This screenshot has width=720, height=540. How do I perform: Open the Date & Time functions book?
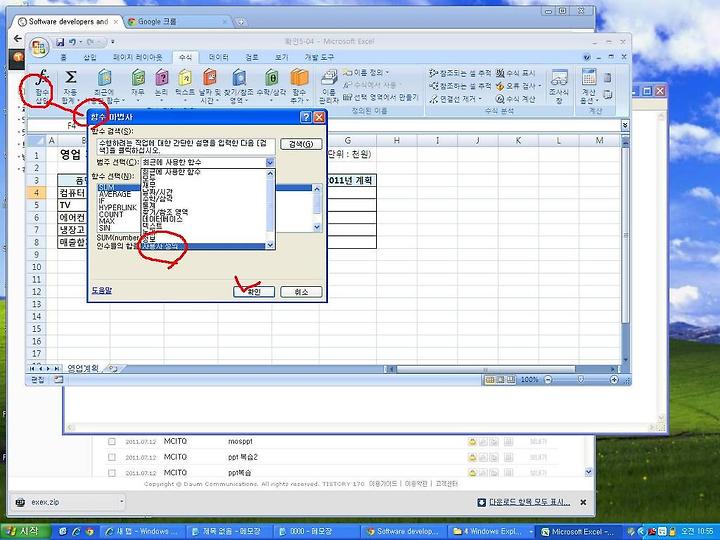pos(209,78)
